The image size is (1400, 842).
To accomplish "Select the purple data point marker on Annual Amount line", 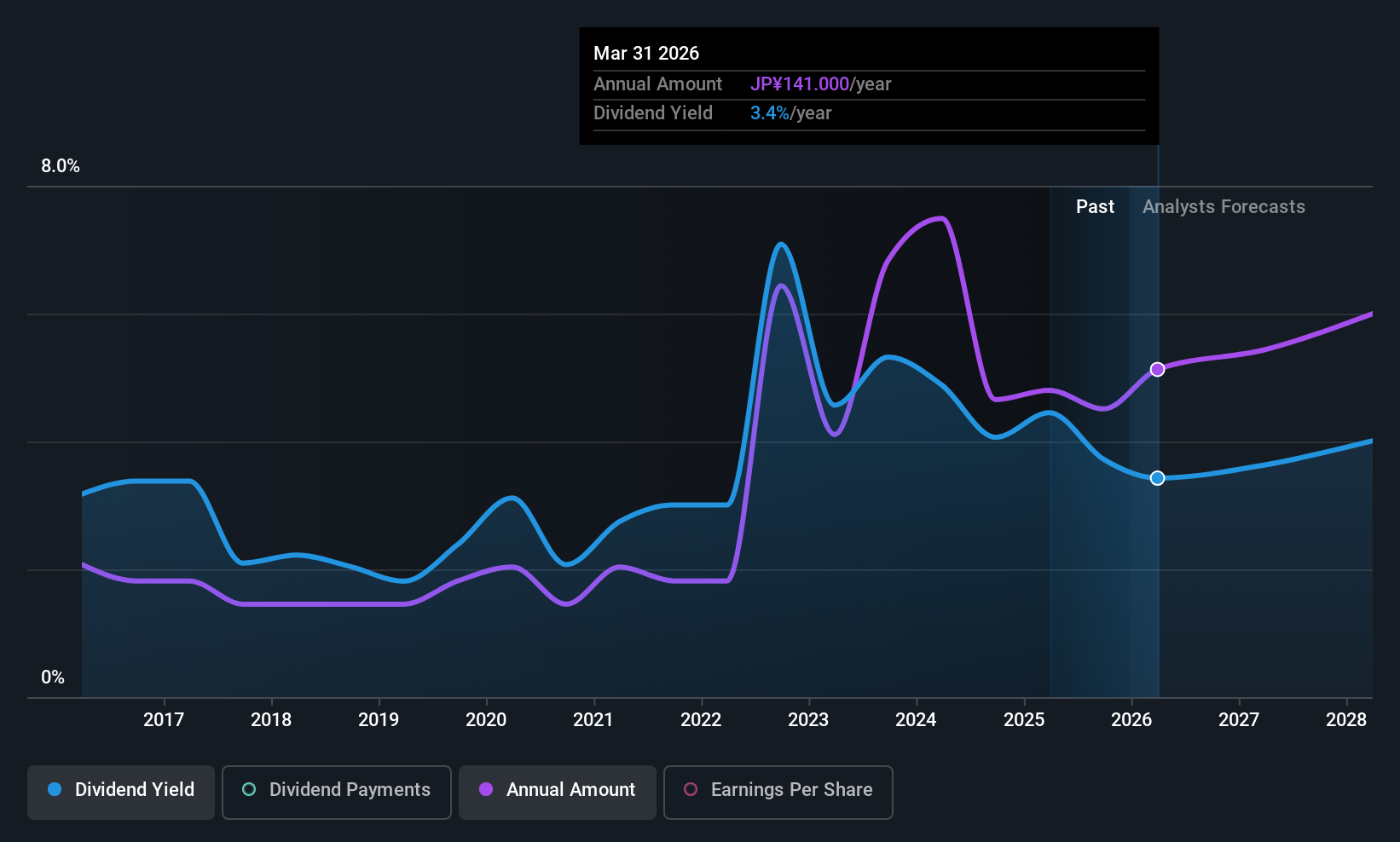I will 1157,369.
